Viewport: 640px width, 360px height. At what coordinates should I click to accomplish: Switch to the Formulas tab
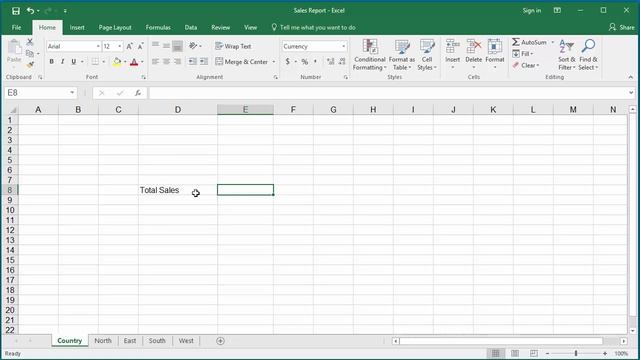coord(158,27)
